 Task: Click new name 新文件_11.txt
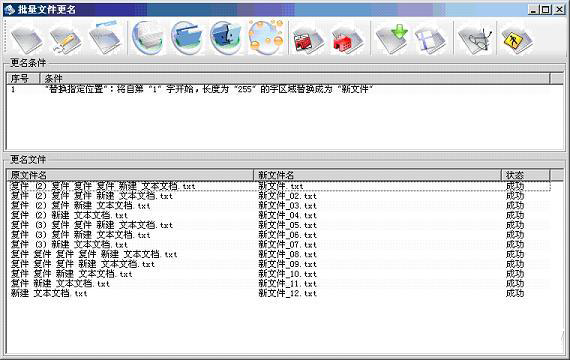pos(288,284)
